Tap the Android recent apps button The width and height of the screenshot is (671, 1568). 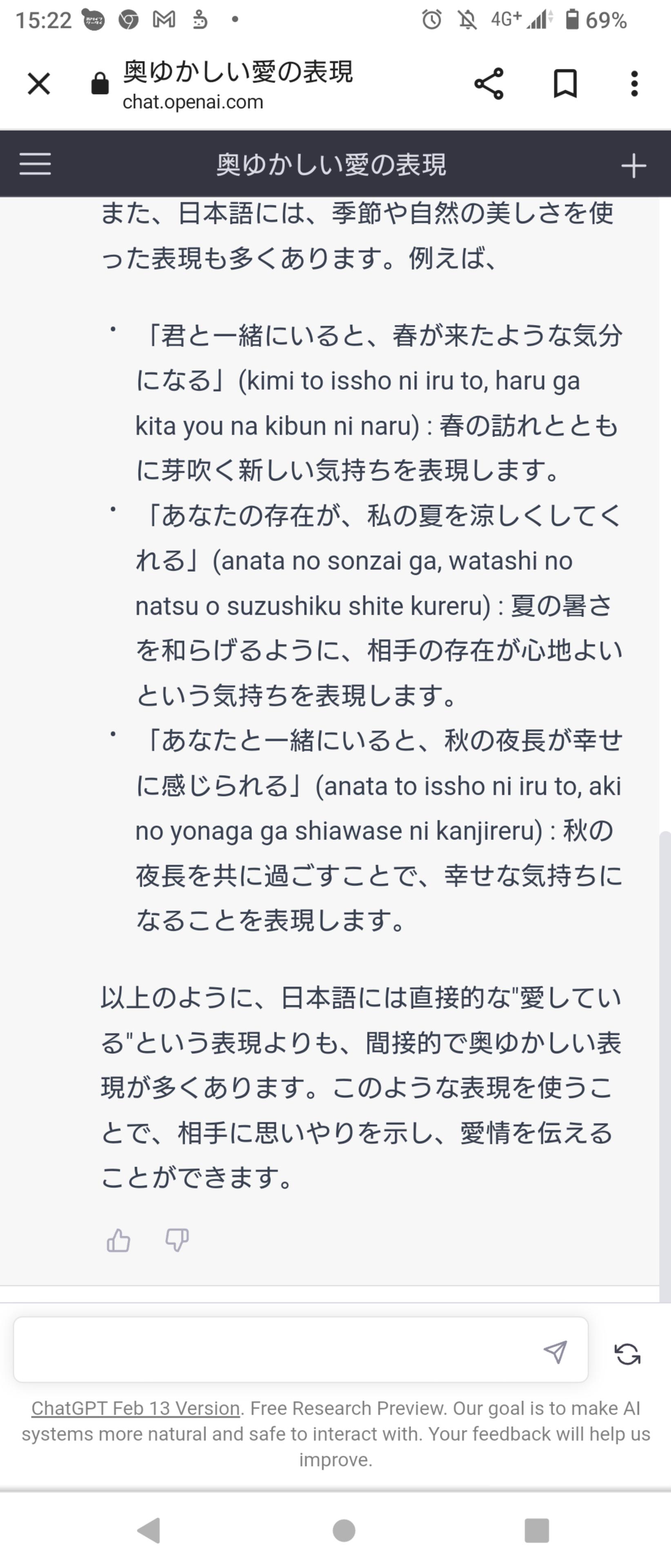click(537, 1530)
